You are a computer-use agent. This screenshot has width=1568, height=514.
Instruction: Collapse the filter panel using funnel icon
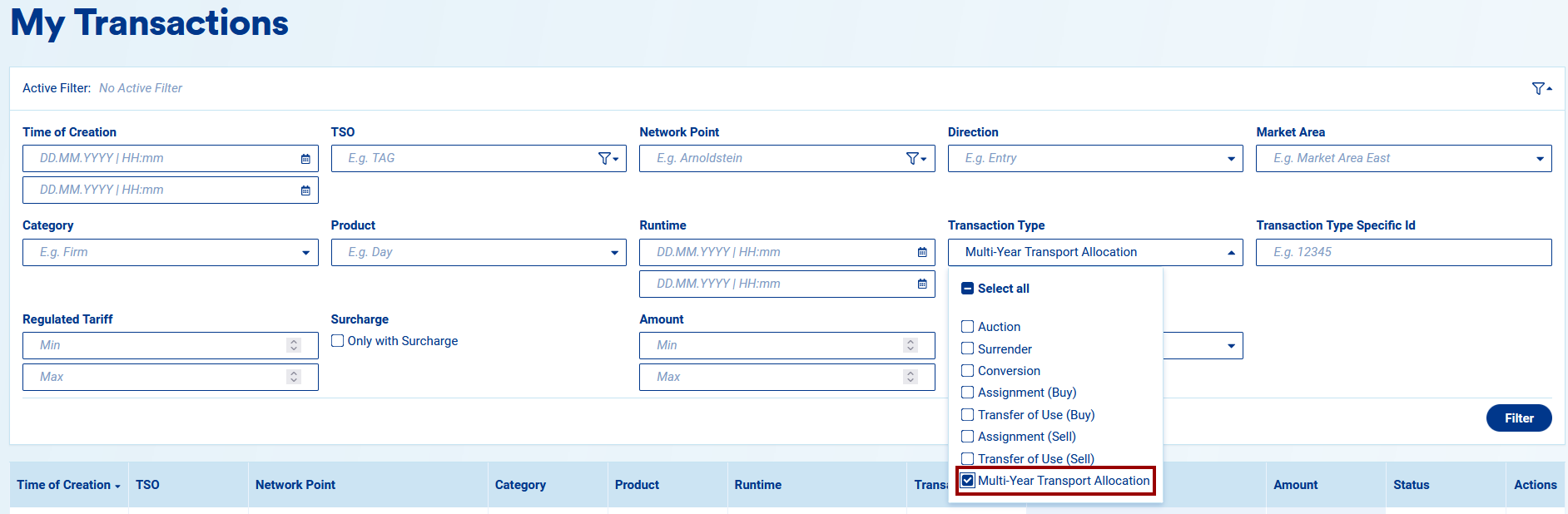(x=1541, y=89)
